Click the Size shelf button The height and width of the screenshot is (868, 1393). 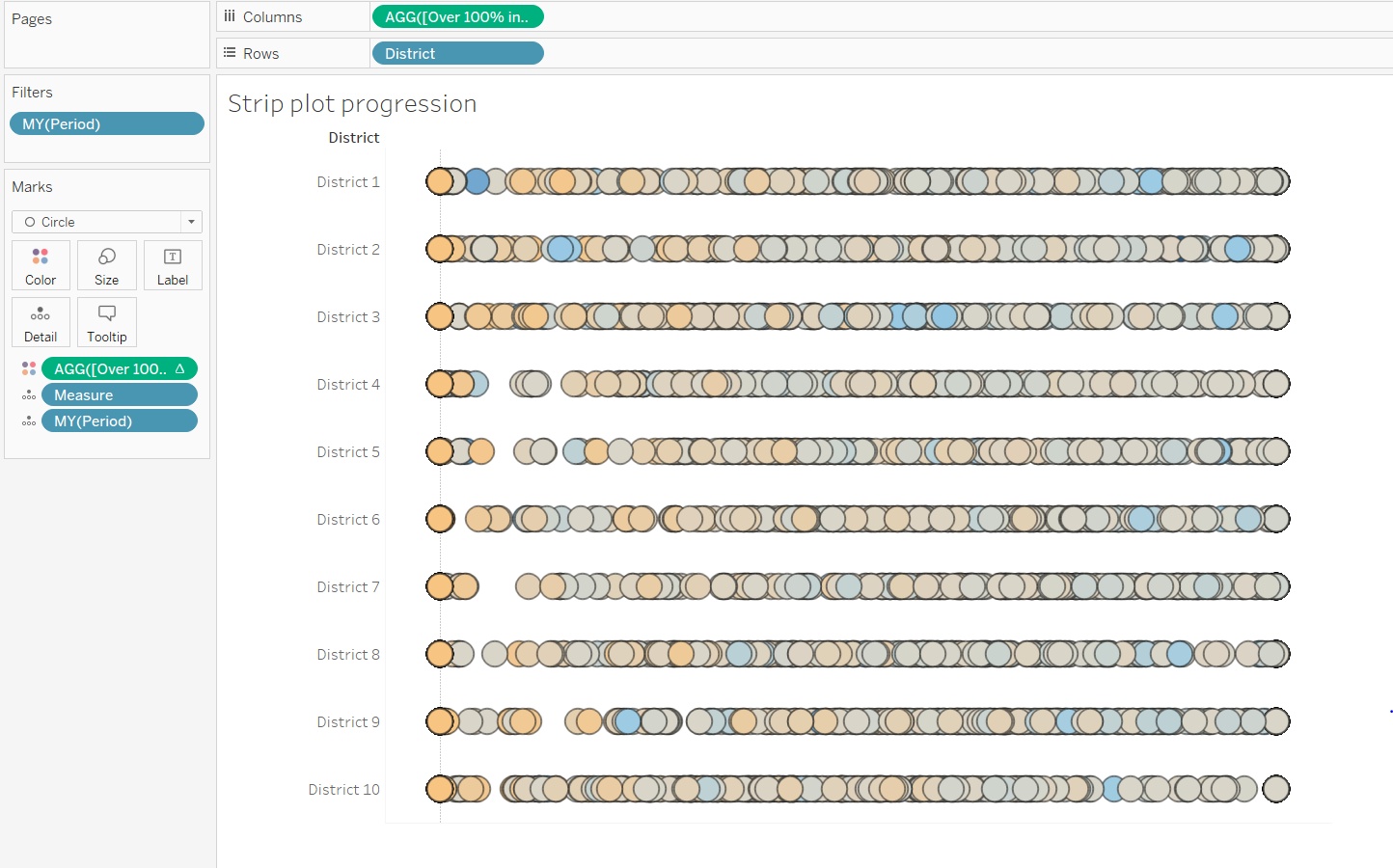pos(106,264)
